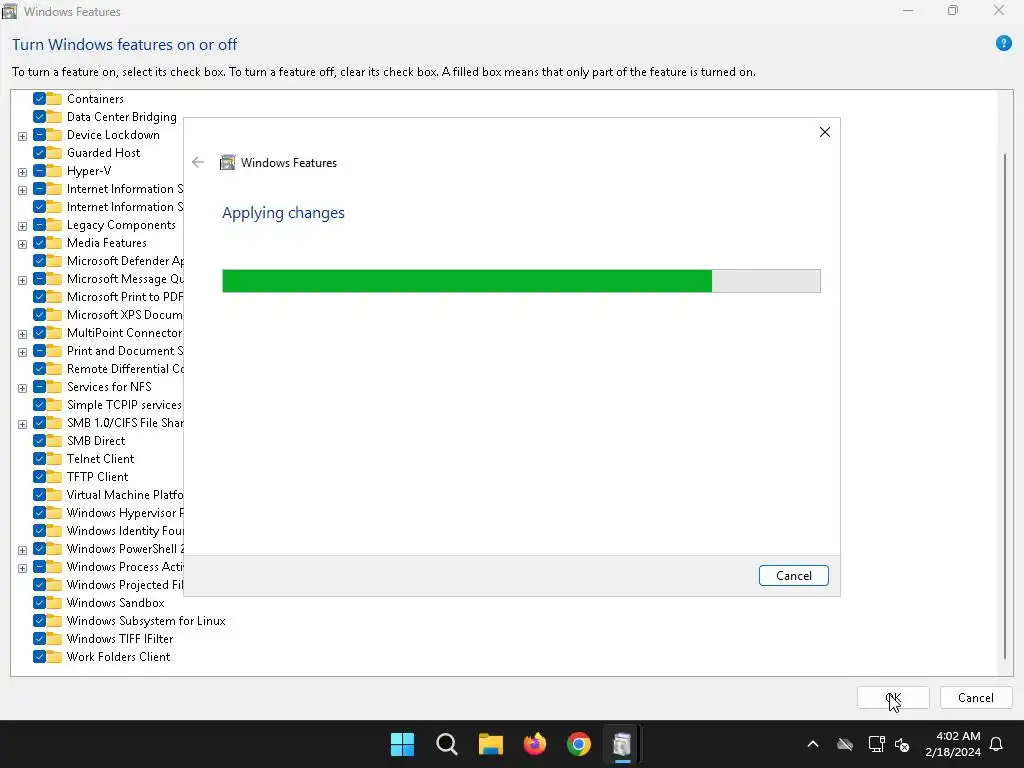Viewport: 1024px width, 768px height.
Task: Toggle Work Folders Client checkbox
Action: (x=39, y=657)
